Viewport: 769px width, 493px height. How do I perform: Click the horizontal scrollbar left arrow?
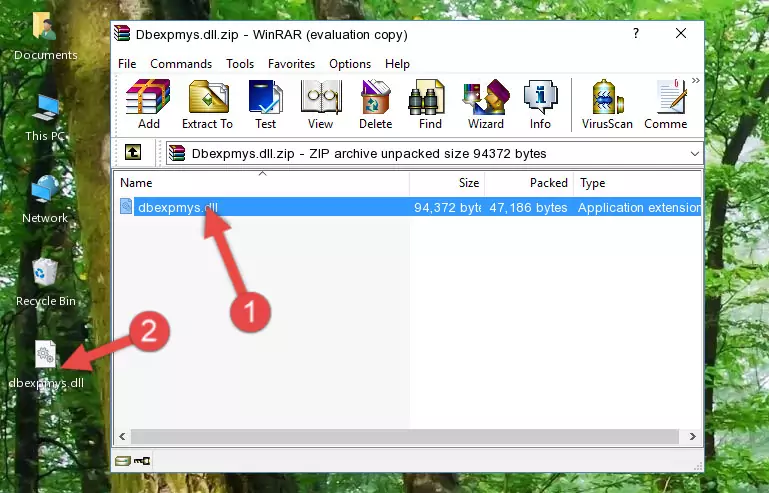123,436
